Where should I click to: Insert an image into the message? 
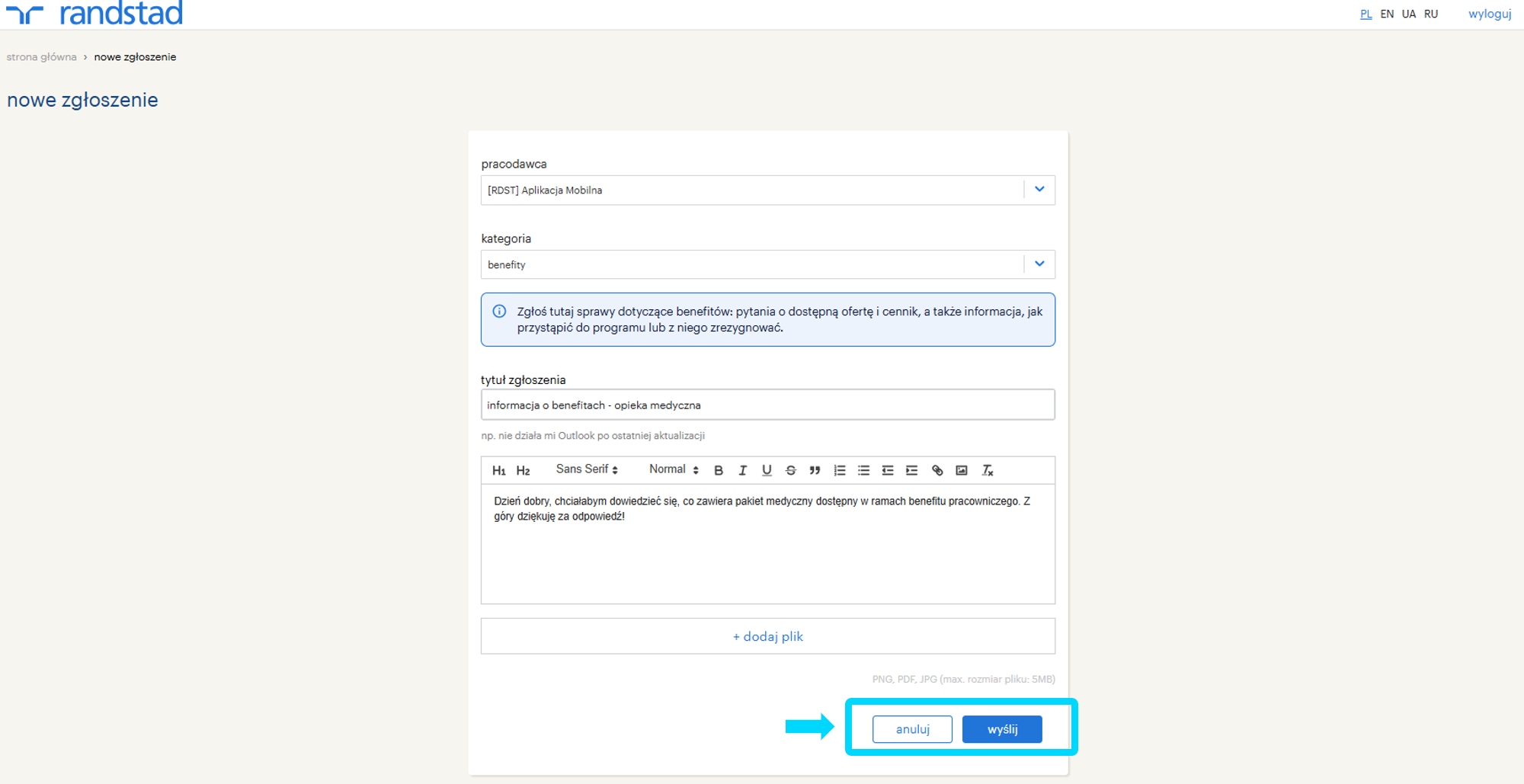tap(962, 471)
